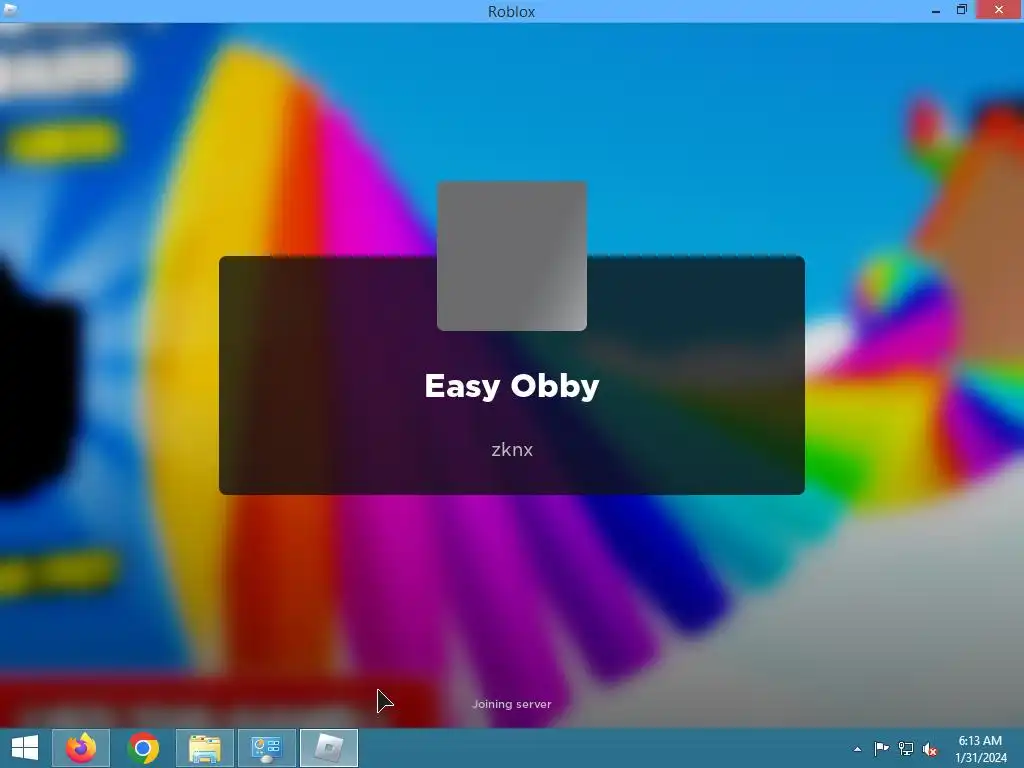This screenshot has width=1024, height=768.
Task: Launch Firefox from the taskbar
Action: (81, 748)
